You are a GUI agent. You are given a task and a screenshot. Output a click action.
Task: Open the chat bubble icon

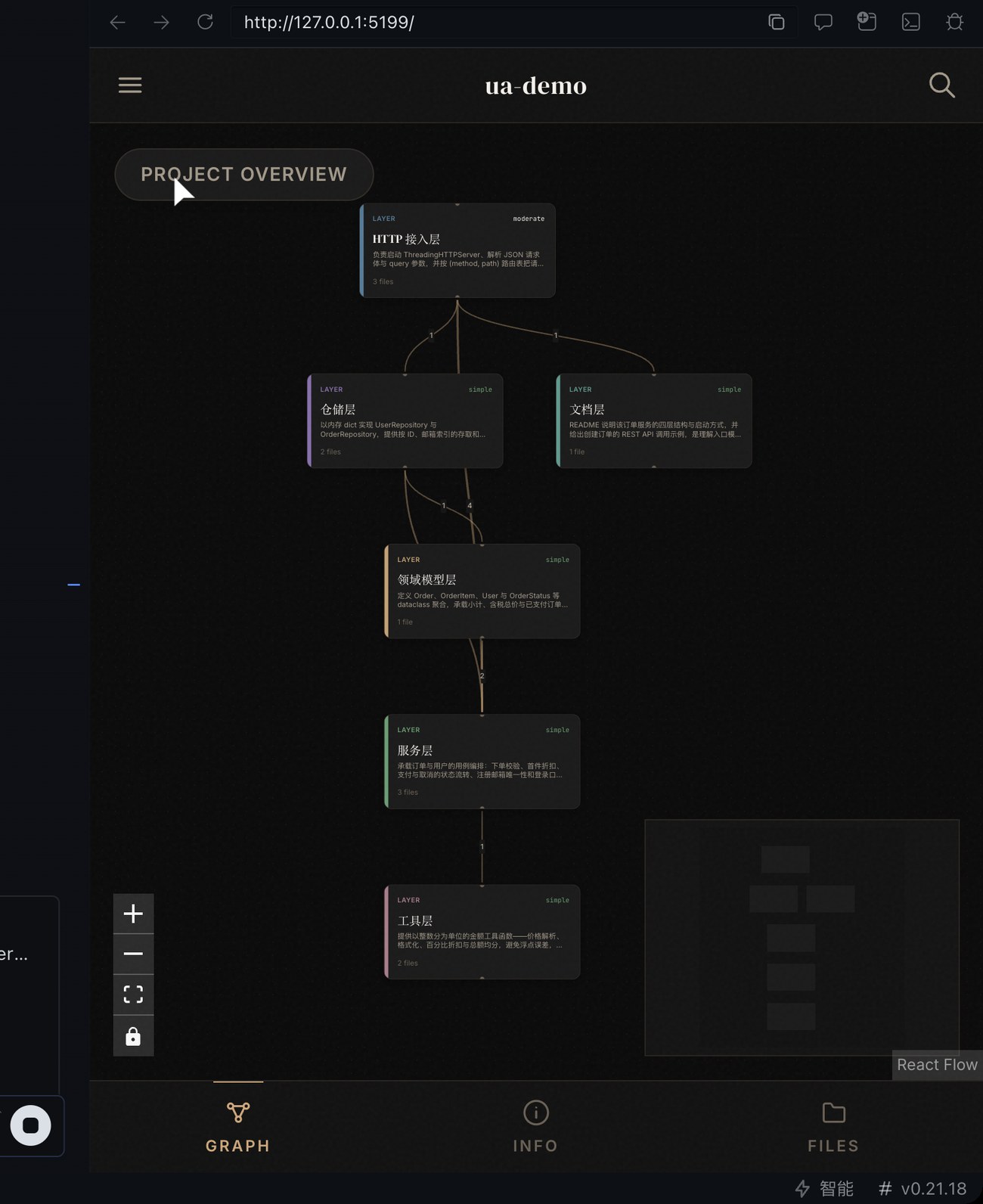[823, 22]
